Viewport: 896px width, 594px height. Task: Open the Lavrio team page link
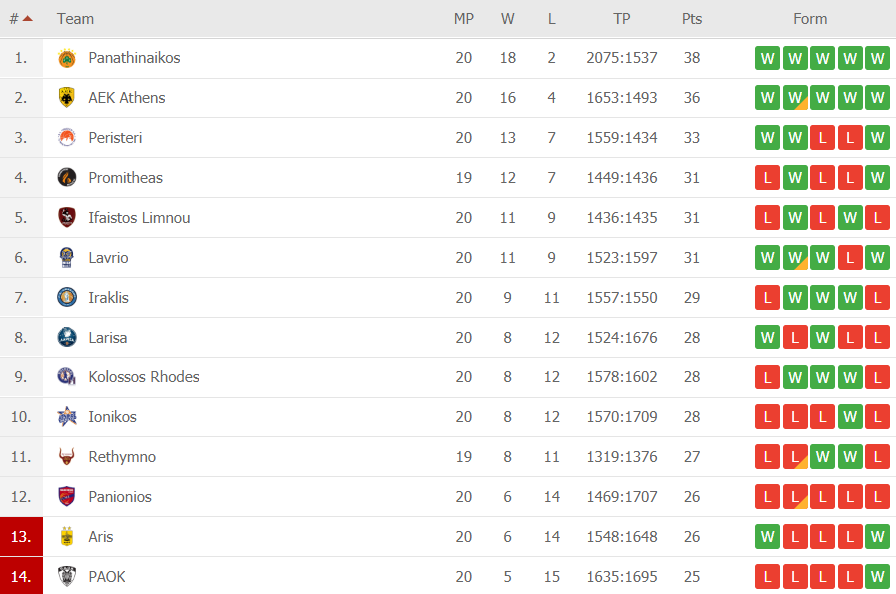click(108, 258)
